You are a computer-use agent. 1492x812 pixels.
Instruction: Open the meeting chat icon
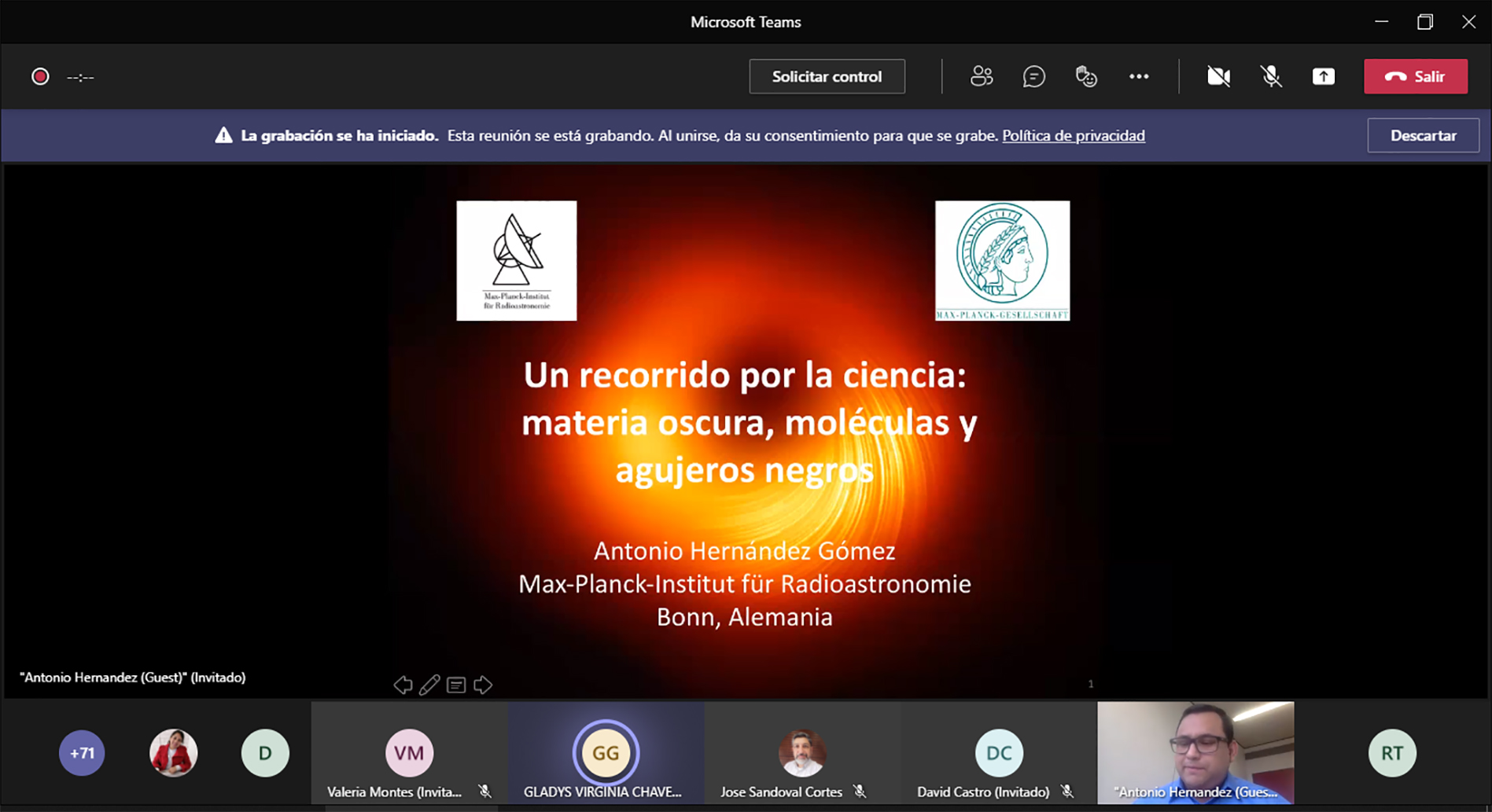pyautogui.click(x=1033, y=76)
